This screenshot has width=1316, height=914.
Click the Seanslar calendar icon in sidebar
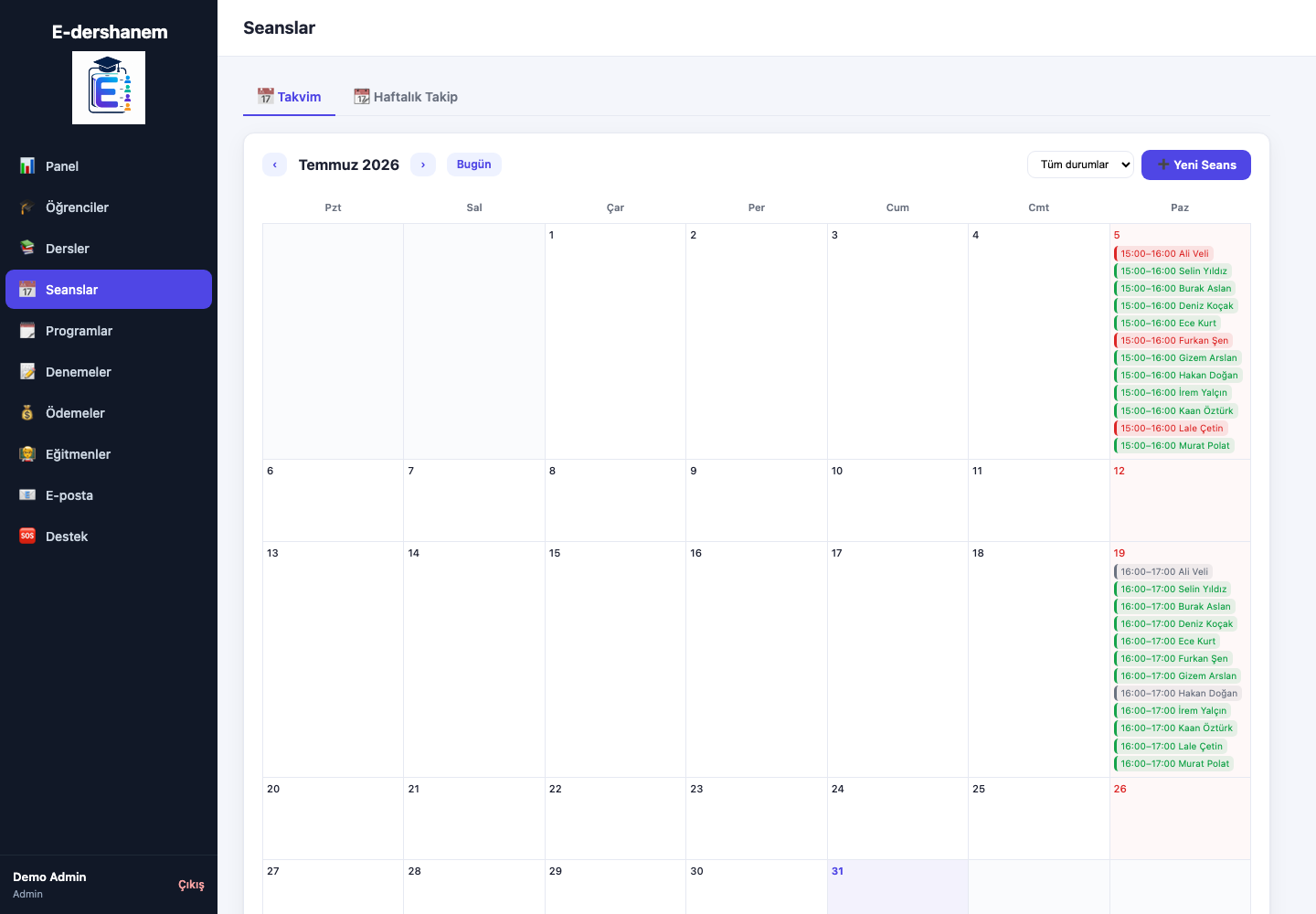pyautogui.click(x=27, y=290)
